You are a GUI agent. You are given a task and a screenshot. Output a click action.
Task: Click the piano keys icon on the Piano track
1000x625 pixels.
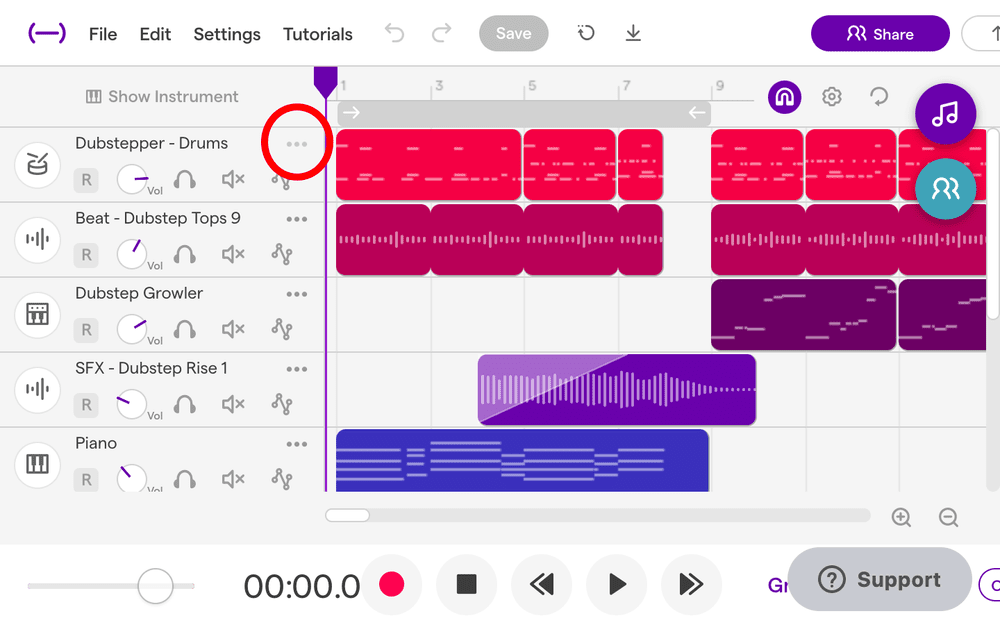(x=36, y=465)
